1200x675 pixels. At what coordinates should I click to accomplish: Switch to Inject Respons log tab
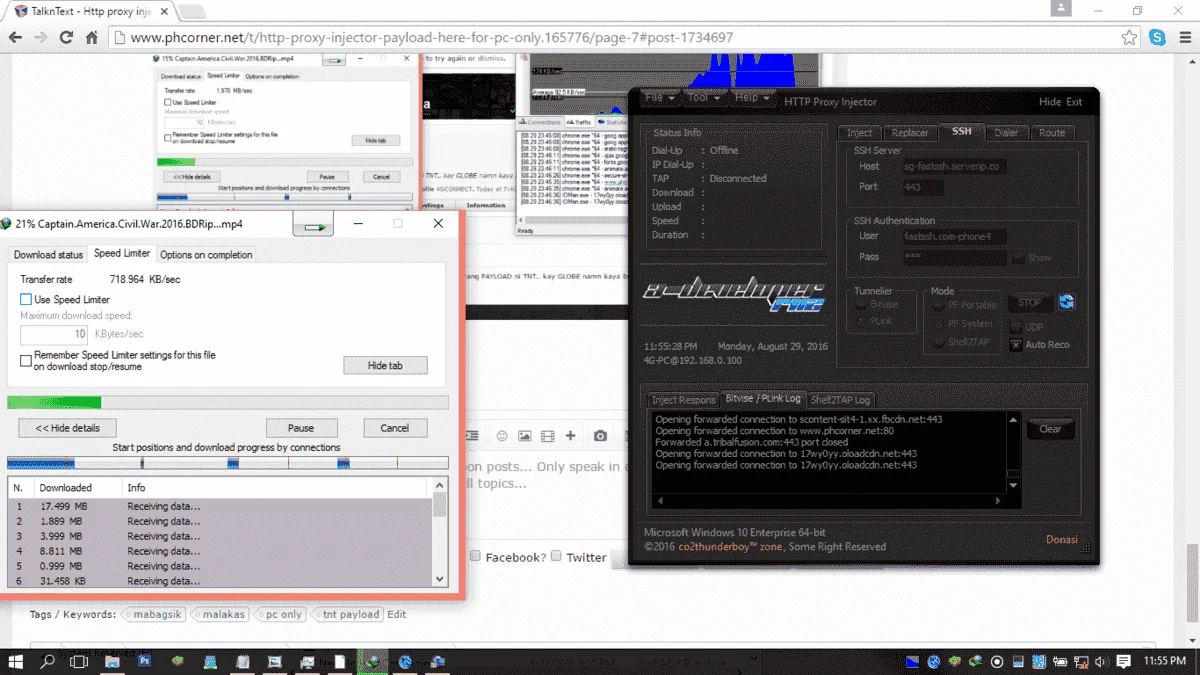click(x=683, y=399)
